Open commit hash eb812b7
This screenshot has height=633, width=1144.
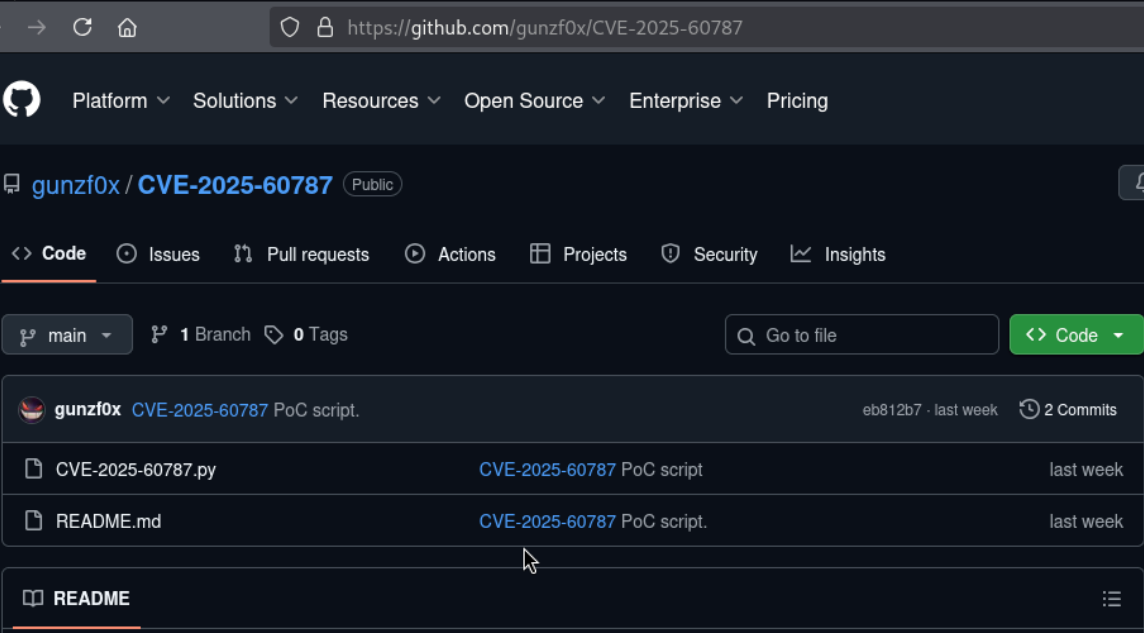tap(892, 410)
